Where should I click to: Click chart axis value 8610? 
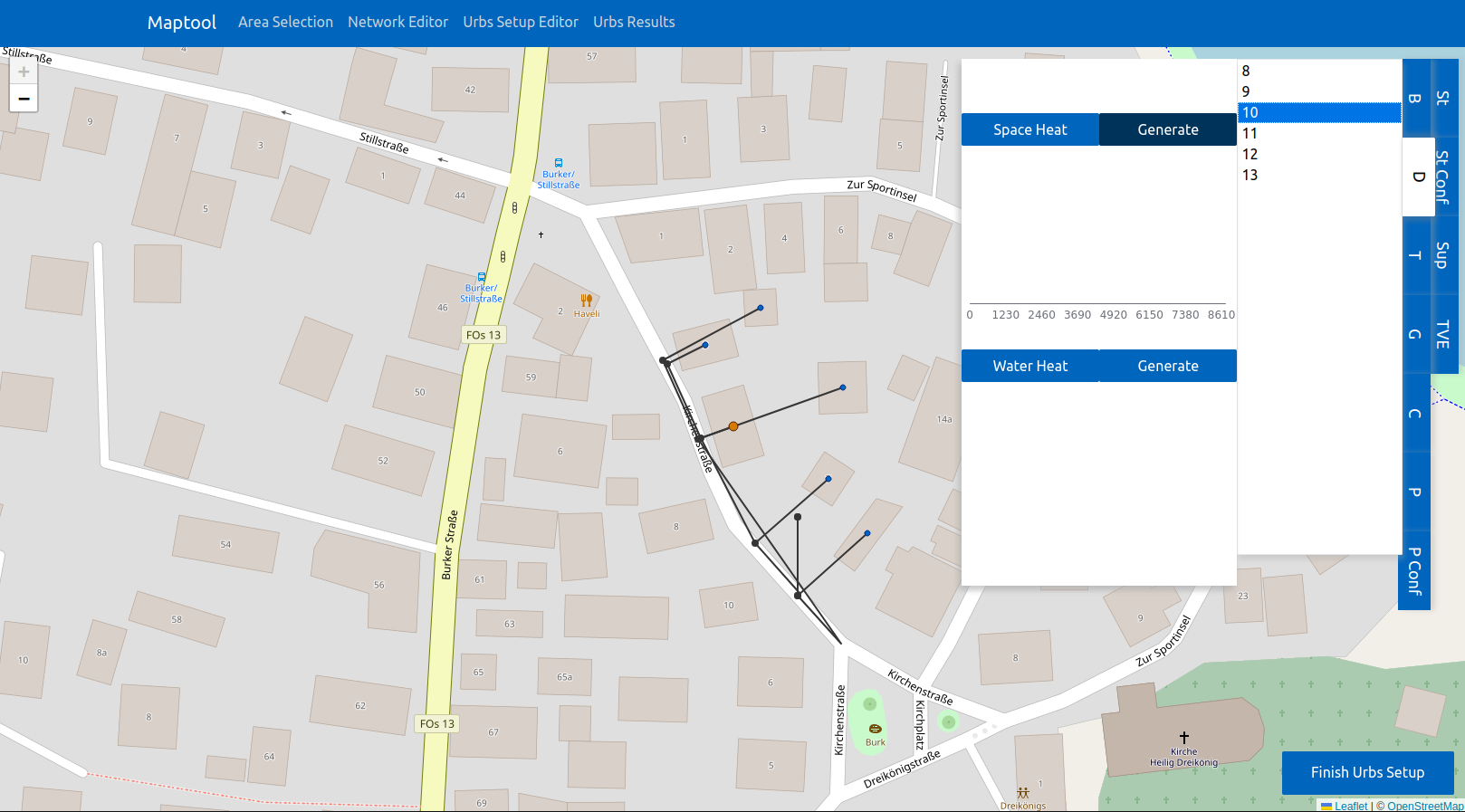coord(1221,315)
